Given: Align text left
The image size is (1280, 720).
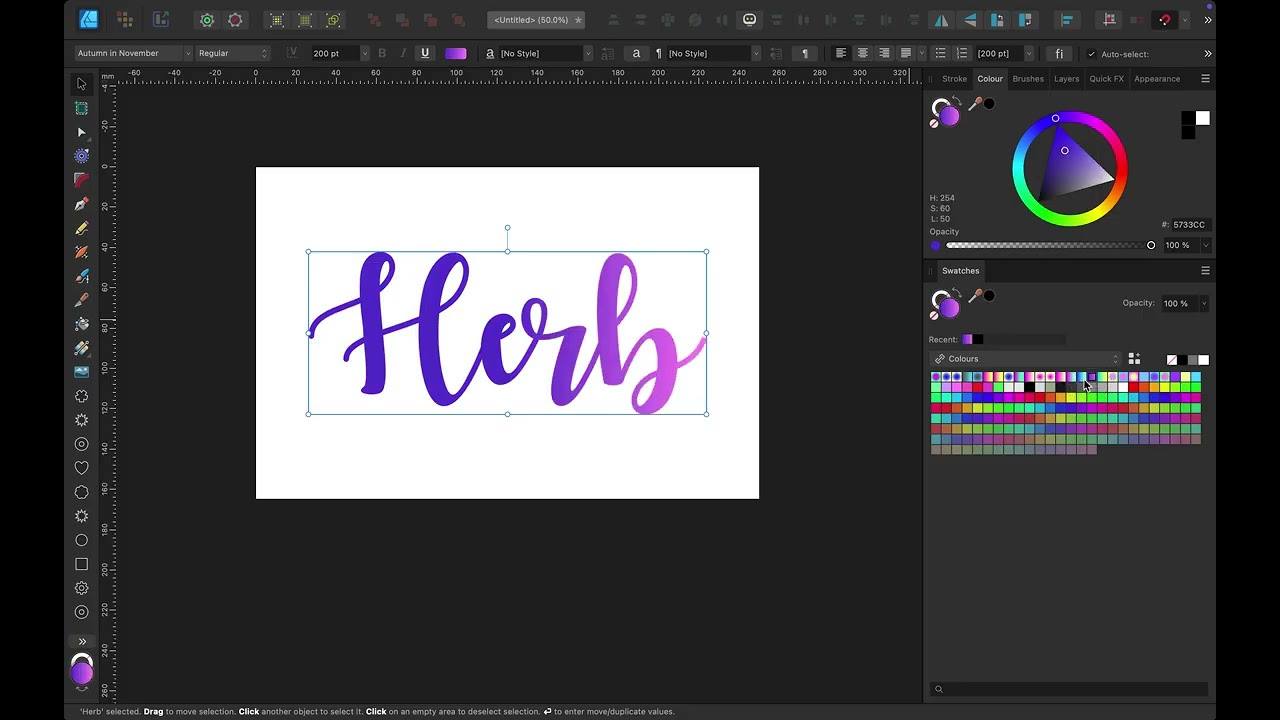Looking at the screenshot, I should coord(841,53).
